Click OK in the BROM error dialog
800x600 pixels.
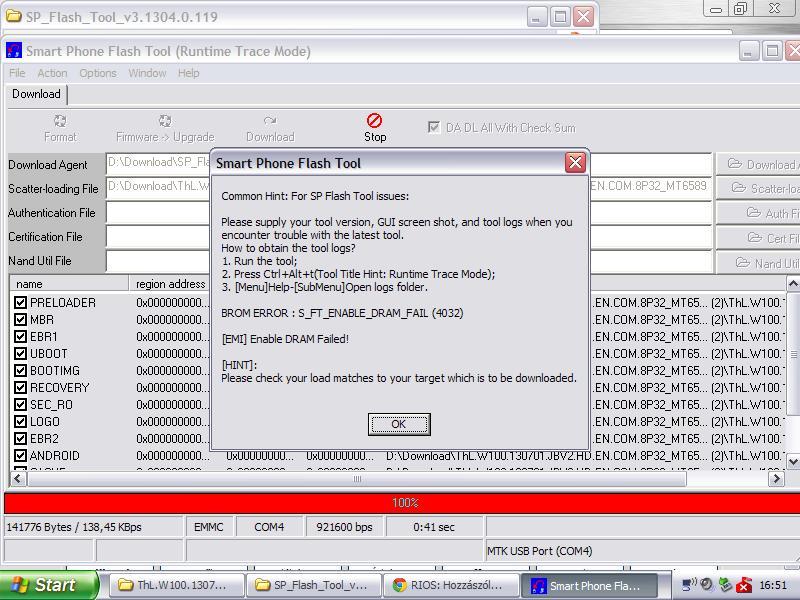tap(399, 424)
